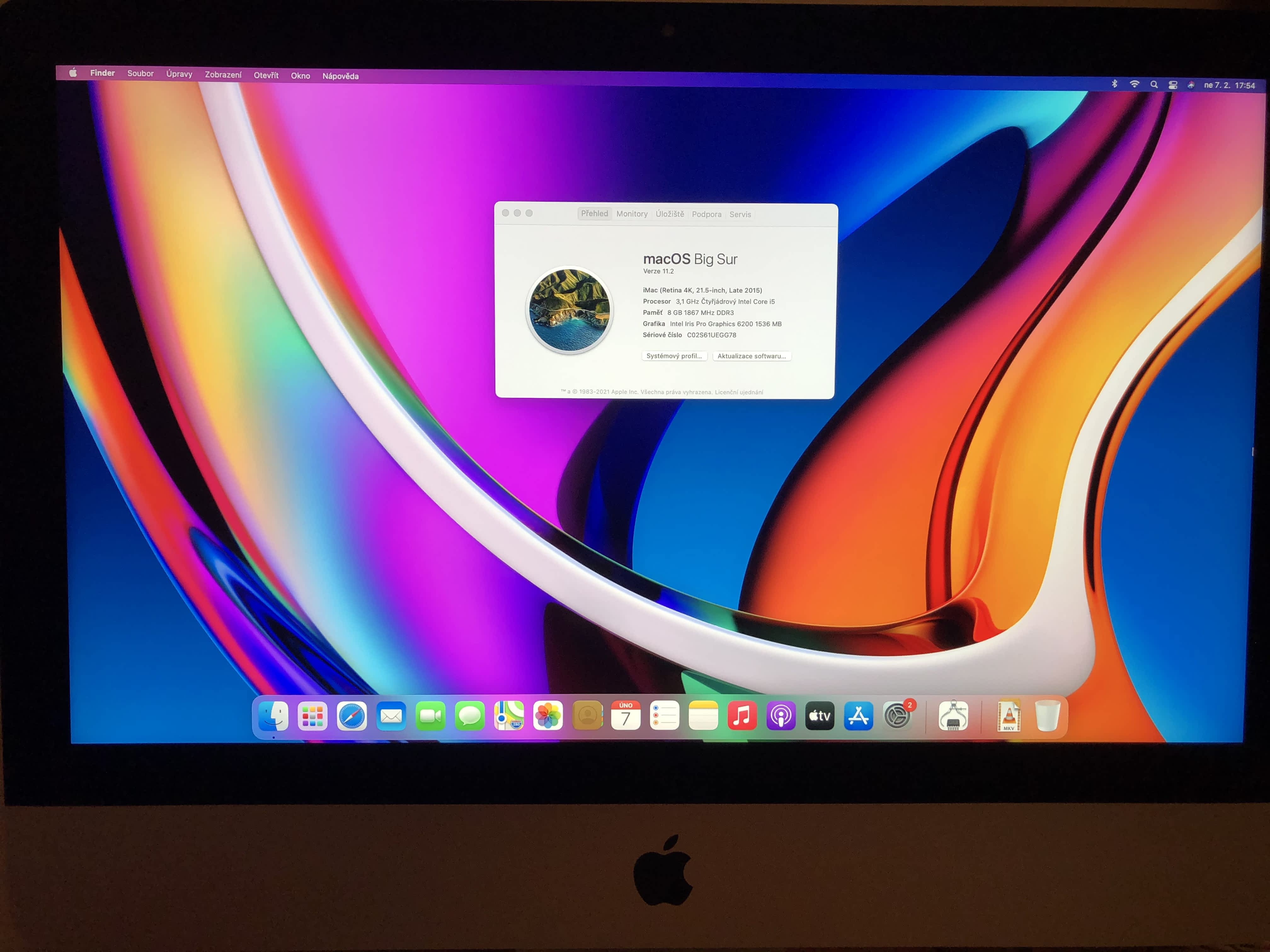Click the Bluetooth menu bar icon
The image size is (1270, 952).
pyautogui.click(x=1114, y=84)
